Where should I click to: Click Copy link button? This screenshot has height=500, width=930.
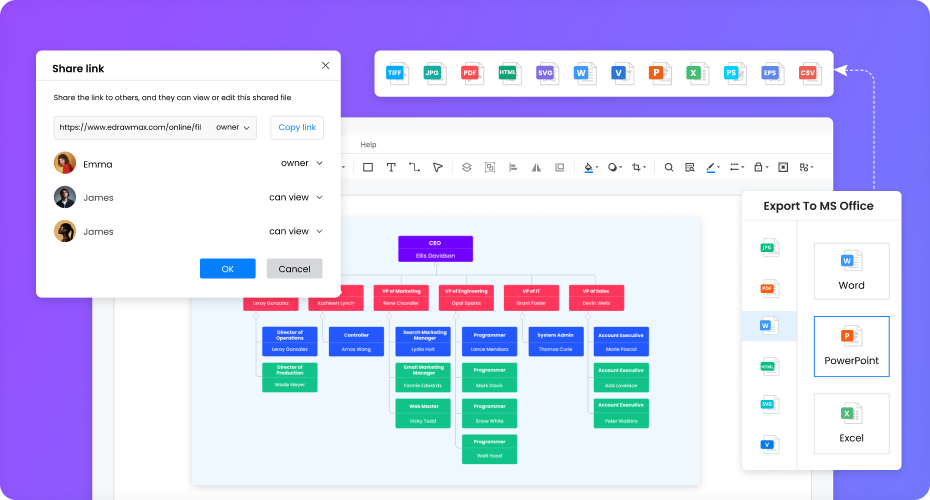tap(297, 128)
